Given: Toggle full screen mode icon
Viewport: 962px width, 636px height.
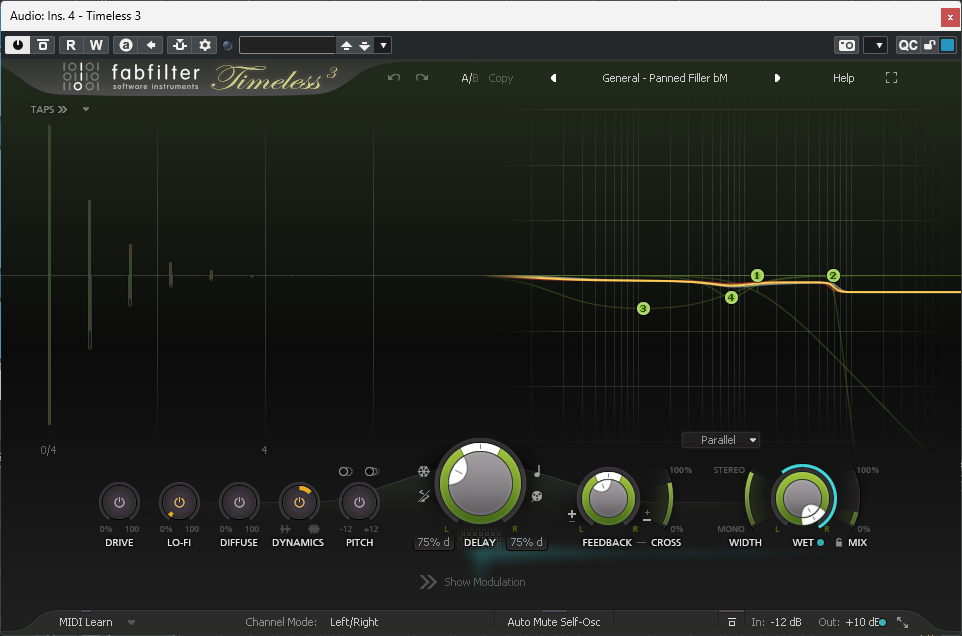Looking at the screenshot, I should (x=892, y=78).
